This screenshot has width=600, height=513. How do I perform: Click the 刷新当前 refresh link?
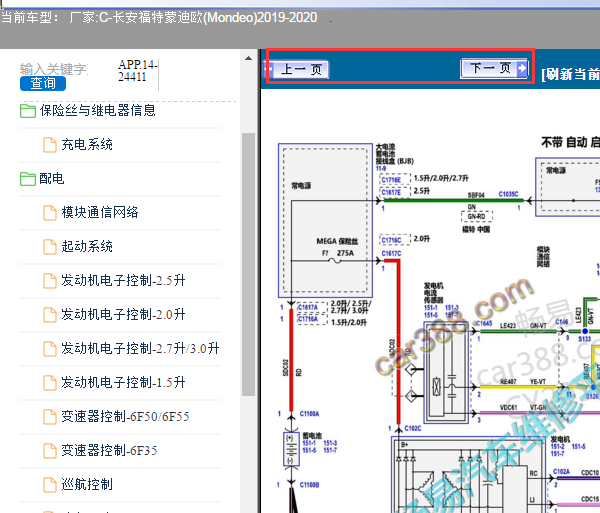coord(570,75)
